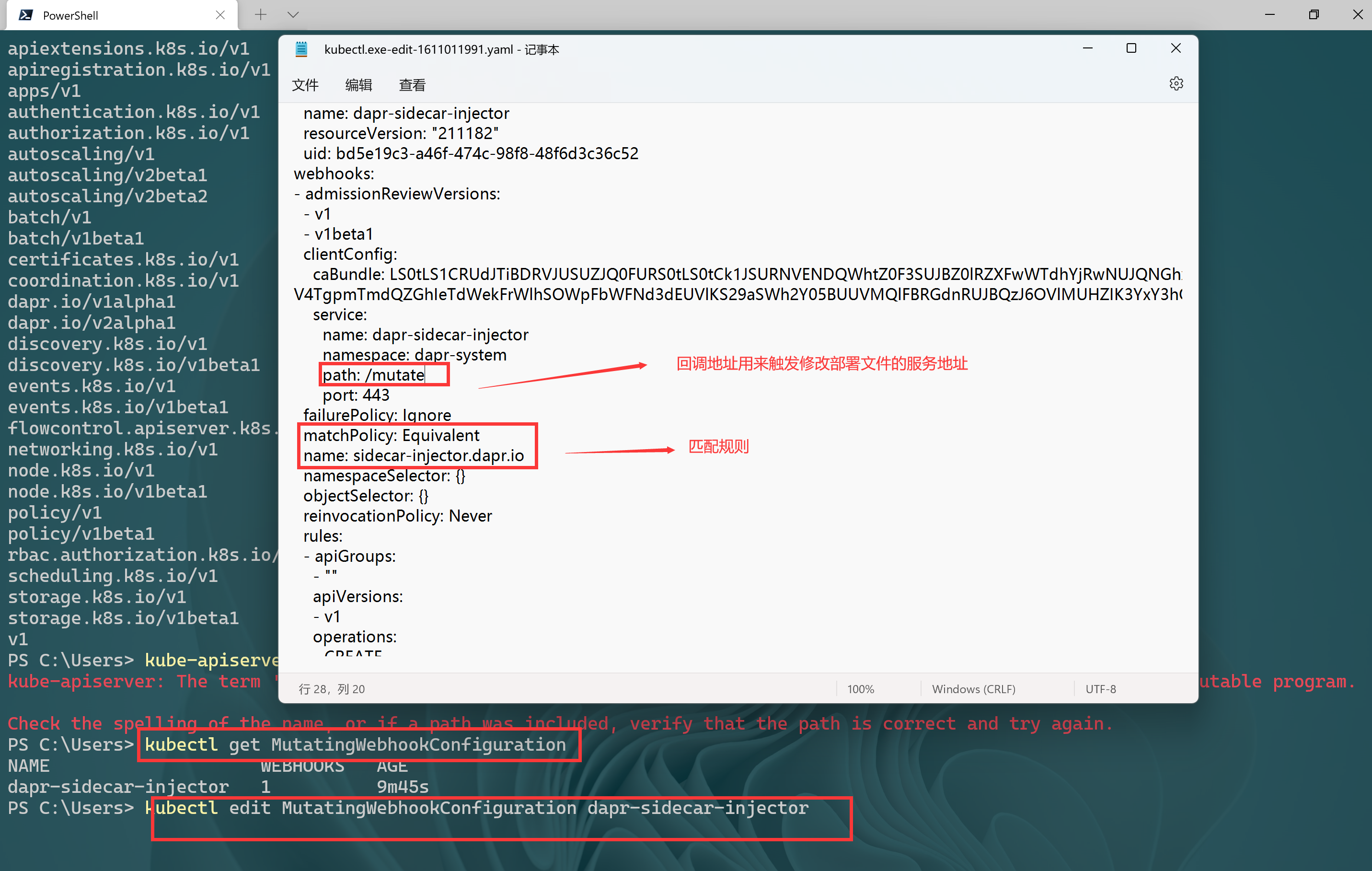Open the 文件 menu in Notepad
Screen dimensions: 1372x871
pyautogui.click(x=305, y=85)
